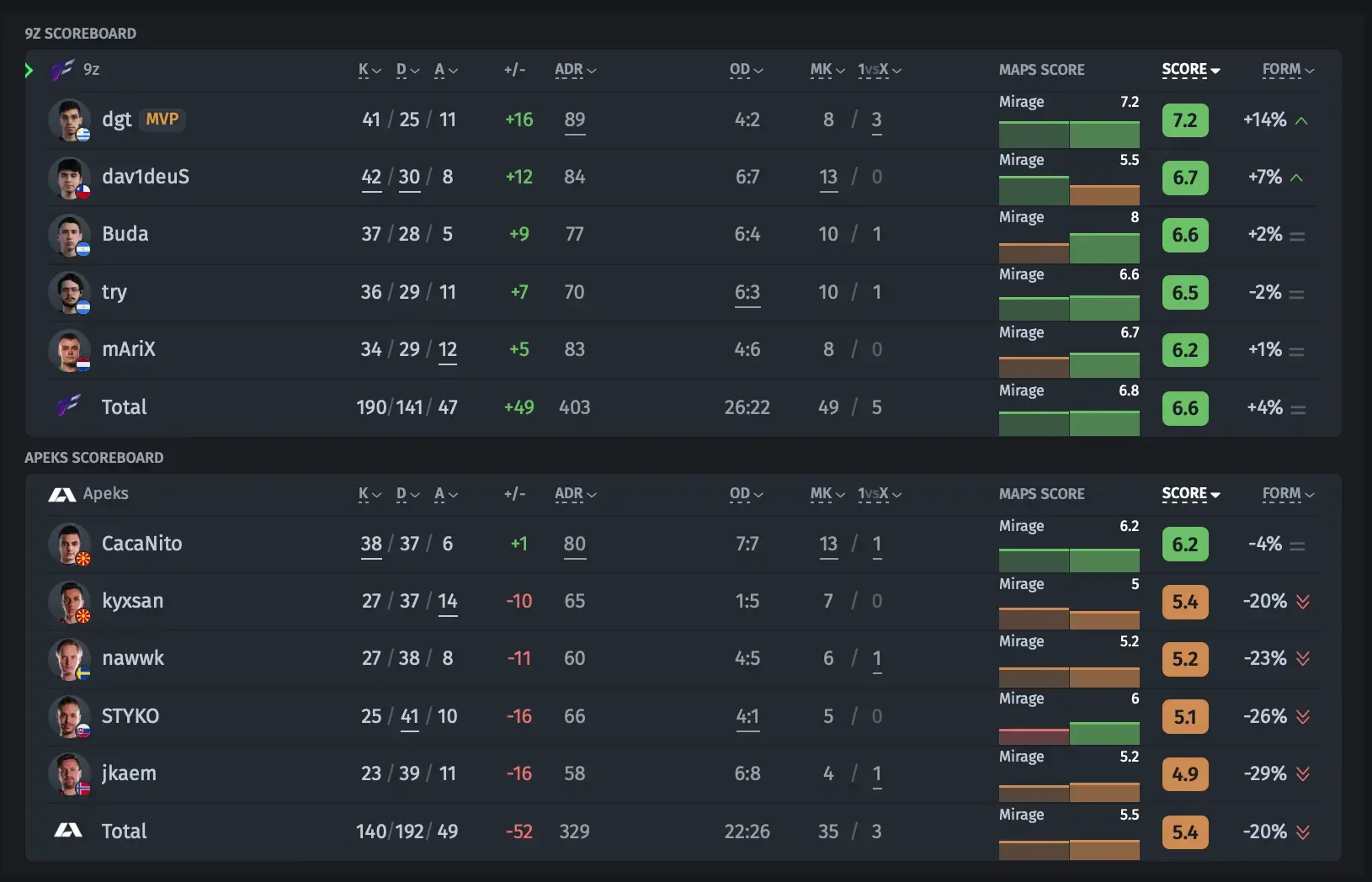The image size is (1372, 882).
Task: Click nawwk's downward form trend arrow
Action: 1303,659
